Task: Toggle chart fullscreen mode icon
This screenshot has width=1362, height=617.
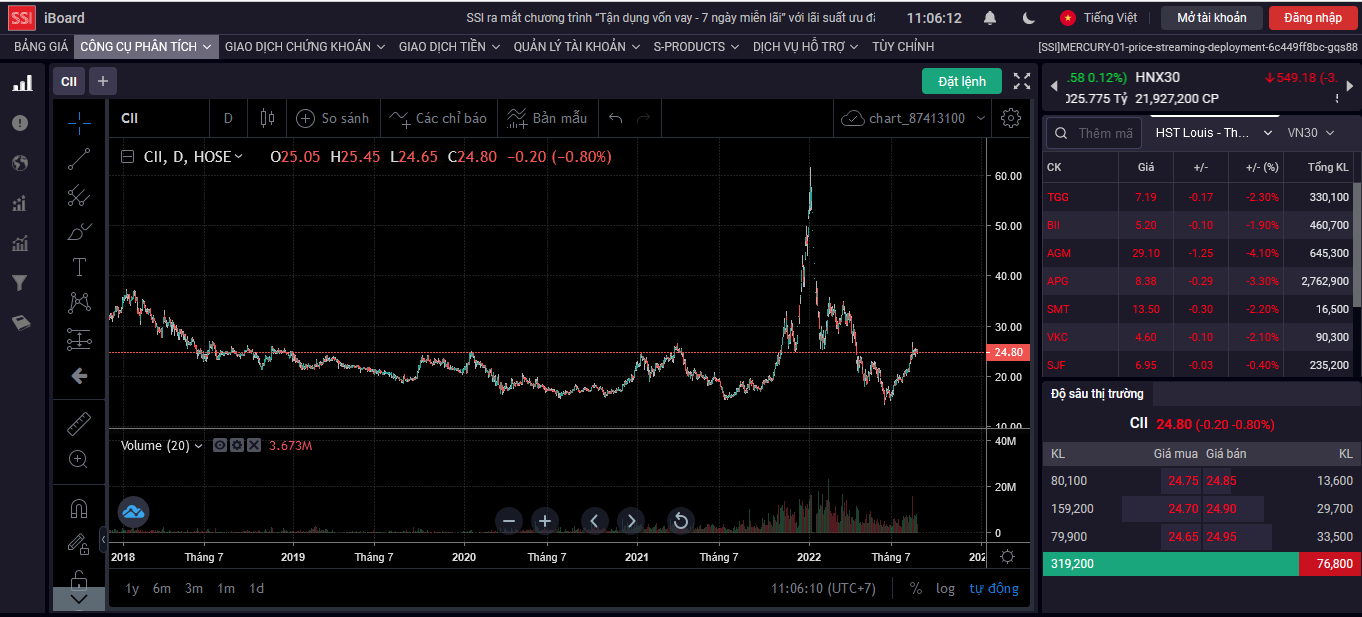Action: [x=1022, y=81]
